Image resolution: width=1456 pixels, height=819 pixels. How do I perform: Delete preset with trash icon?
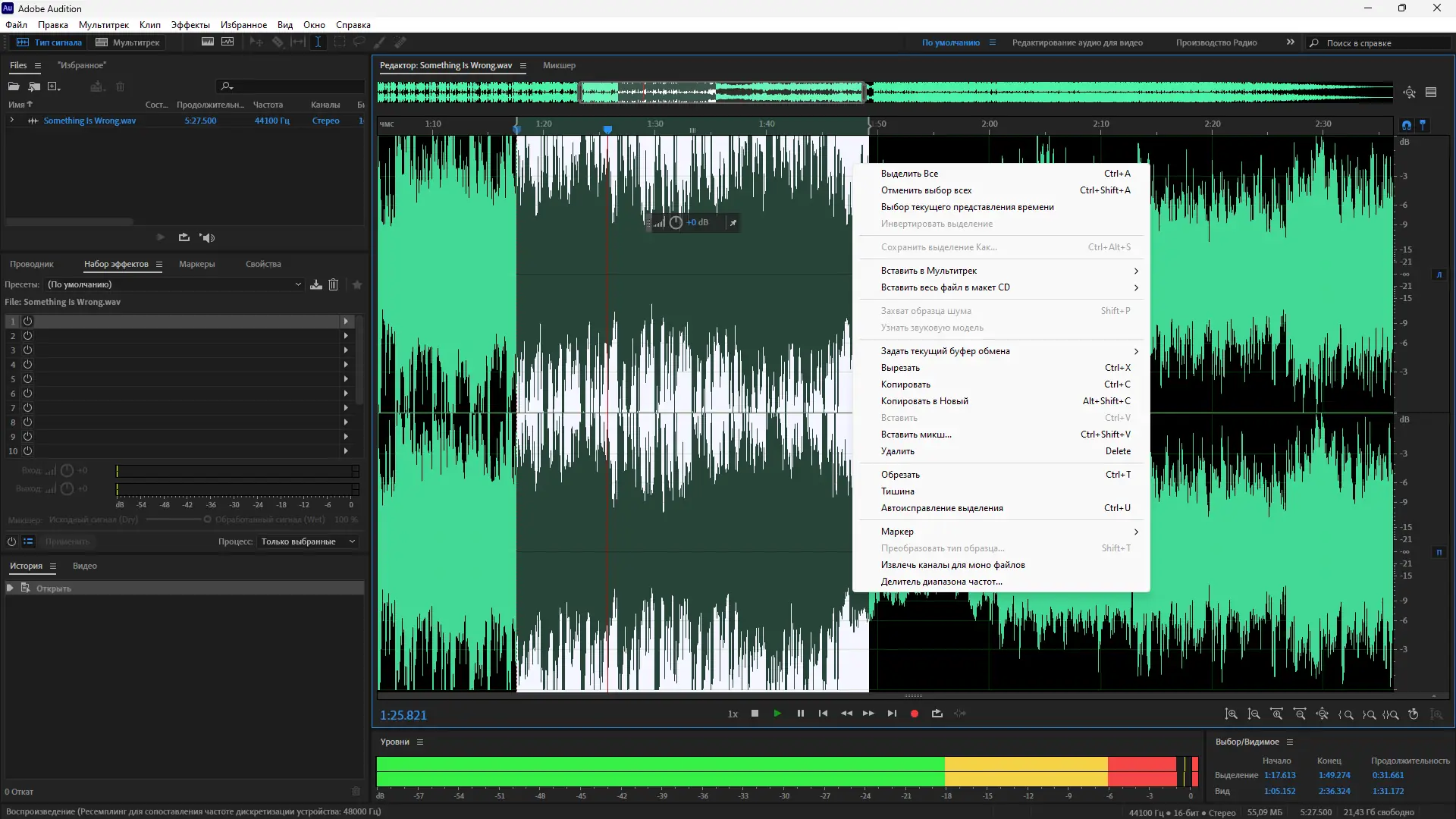click(333, 284)
